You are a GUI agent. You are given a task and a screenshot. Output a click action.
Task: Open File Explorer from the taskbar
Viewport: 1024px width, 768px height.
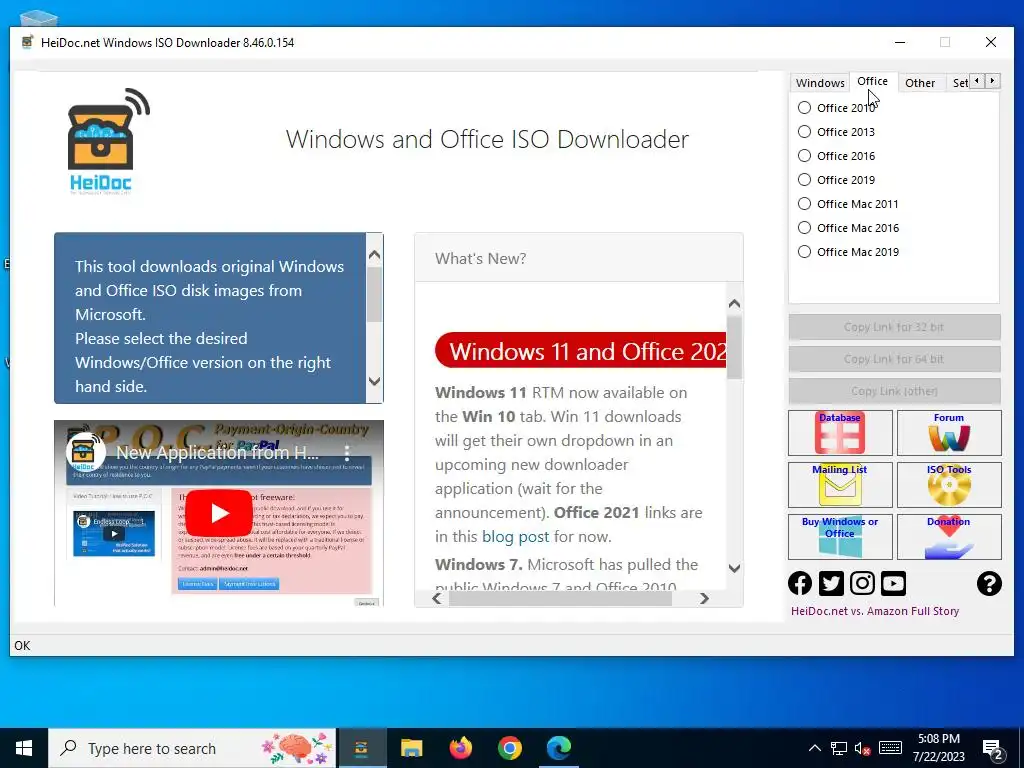coord(411,748)
